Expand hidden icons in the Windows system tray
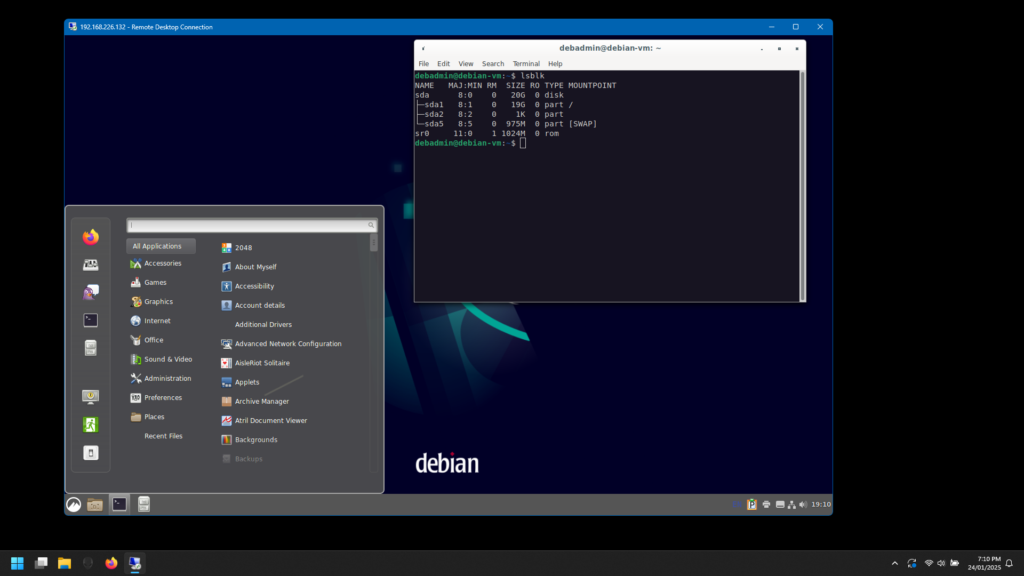Image resolution: width=1024 pixels, height=576 pixels. tap(895, 563)
